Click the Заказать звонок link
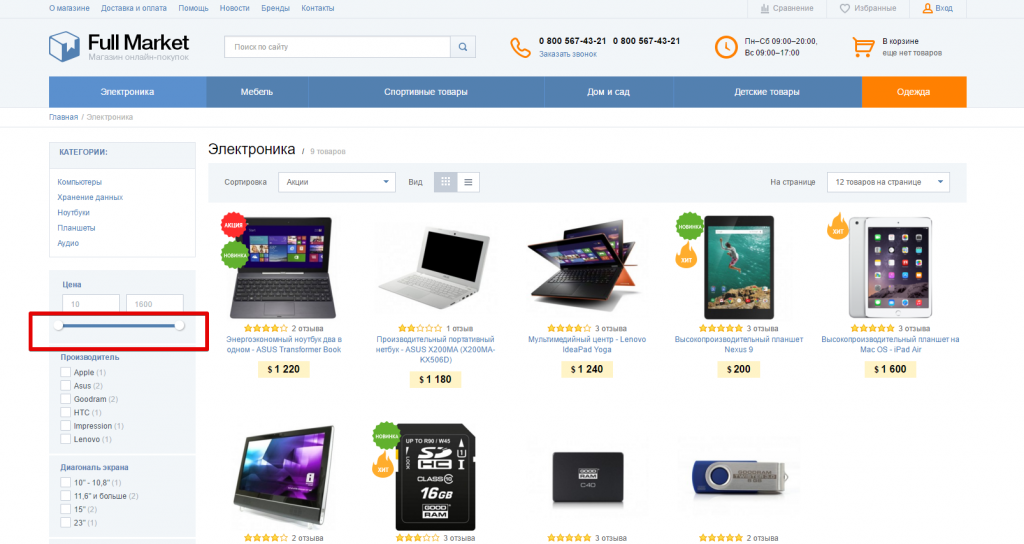The height and width of the screenshot is (544, 1024). pyautogui.click(x=568, y=54)
